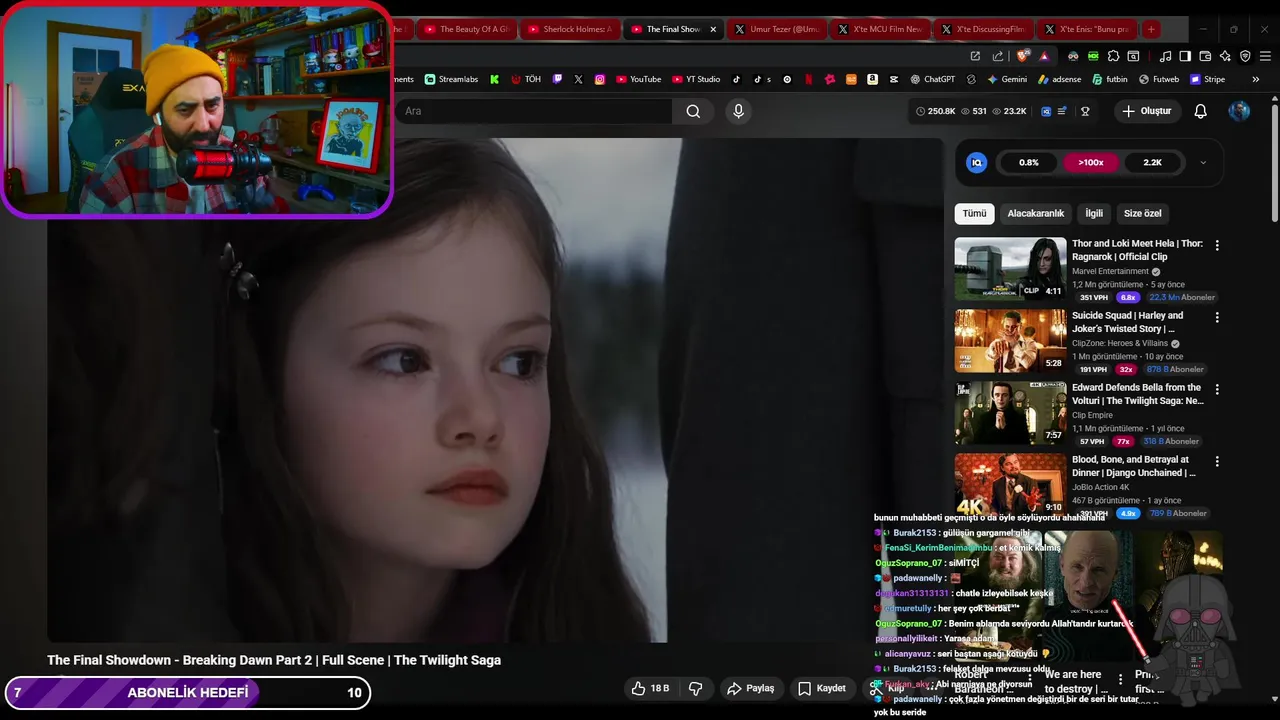Switch to The Beauty Of A Gi tab
The image size is (1280, 720).
465,29
